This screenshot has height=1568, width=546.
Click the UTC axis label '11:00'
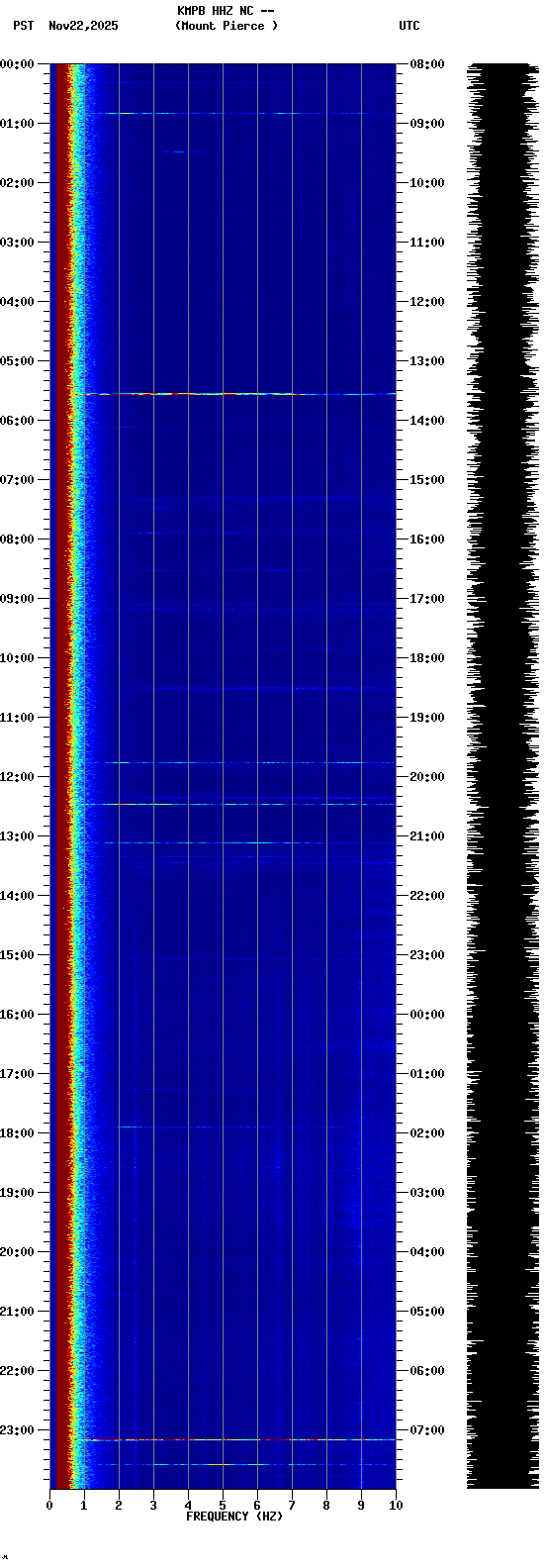[426, 243]
